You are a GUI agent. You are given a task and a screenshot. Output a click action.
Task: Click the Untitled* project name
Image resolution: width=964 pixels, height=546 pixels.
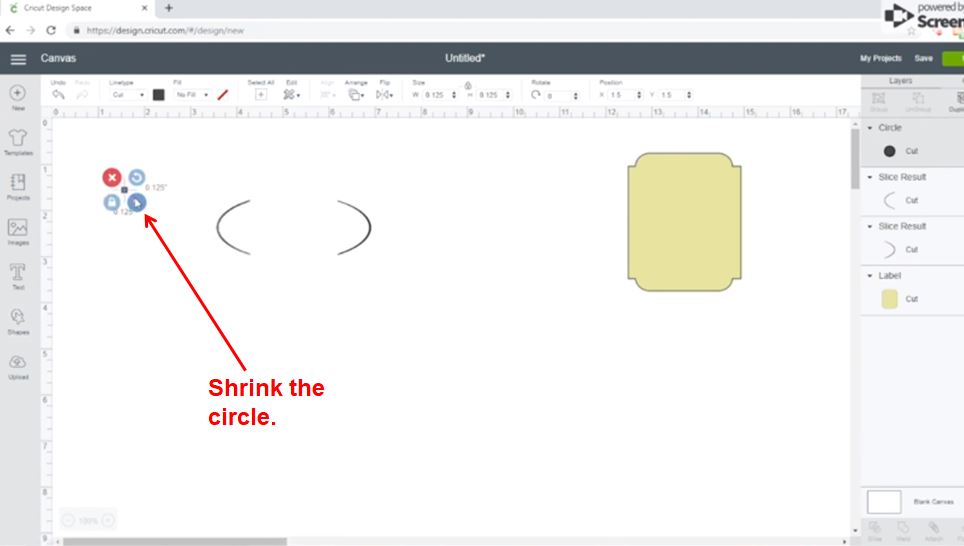(465, 58)
